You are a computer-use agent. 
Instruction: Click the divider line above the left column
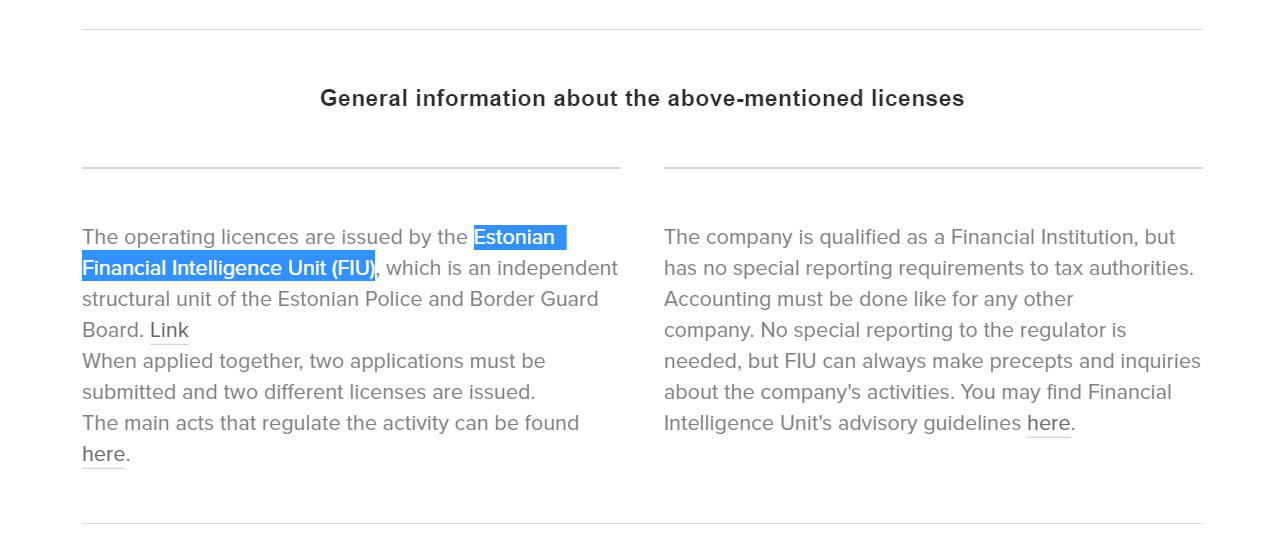[351, 168]
